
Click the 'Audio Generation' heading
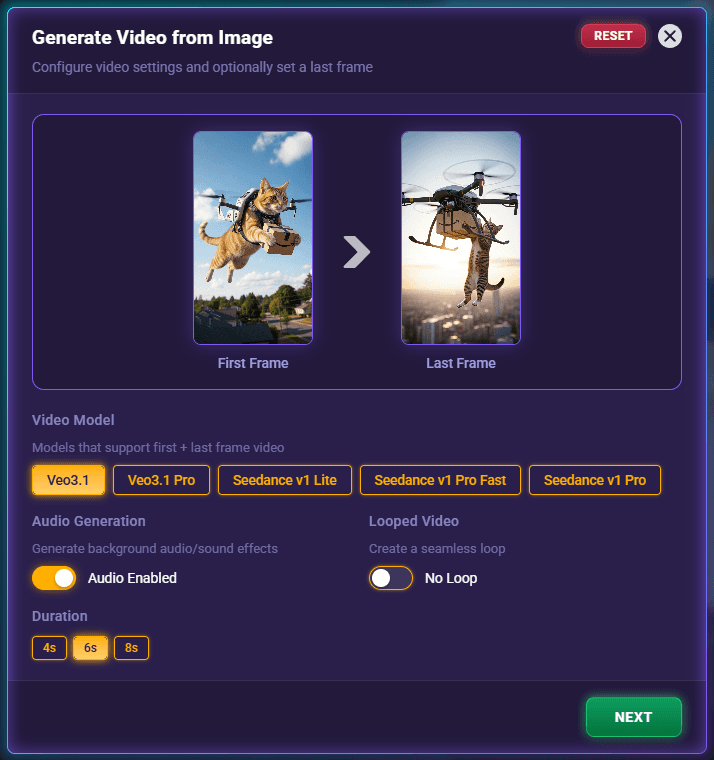point(89,521)
